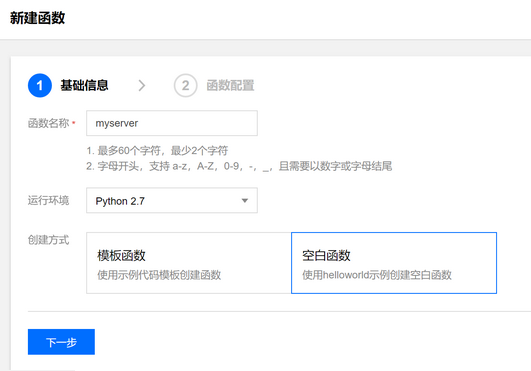The width and height of the screenshot is (531, 371).
Task: Click the description 使用示例代码模板创建函数
Action: pos(159,275)
